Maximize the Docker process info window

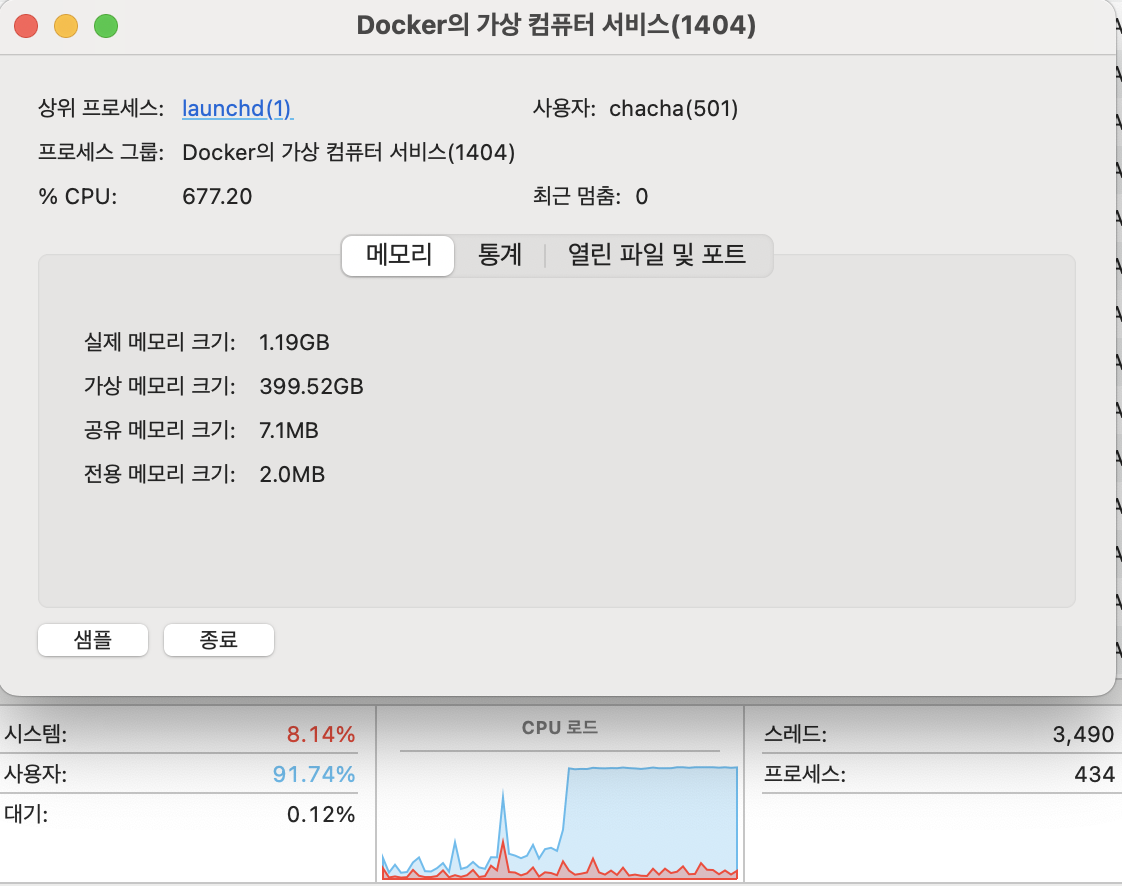[x=106, y=26]
